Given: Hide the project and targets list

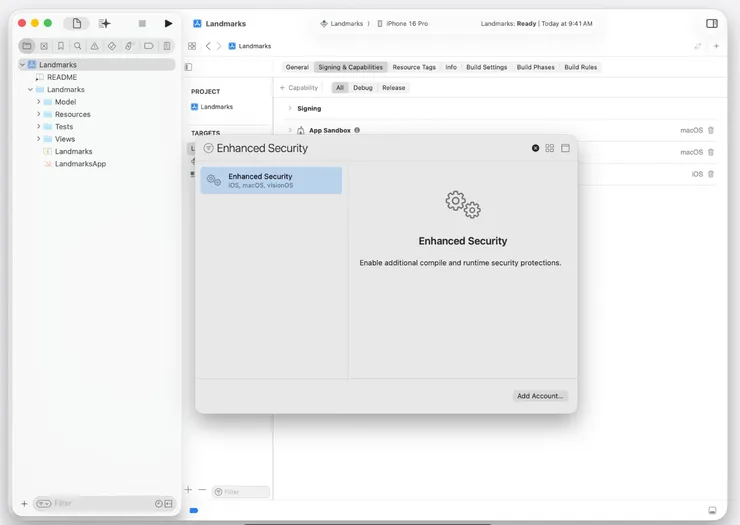Looking at the screenshot, I should pyautogui.click(x=189, y=67).
